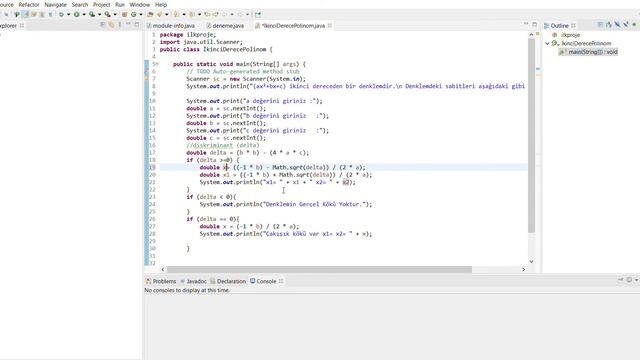Click the editor scroll down arrow

pos(531,261)
